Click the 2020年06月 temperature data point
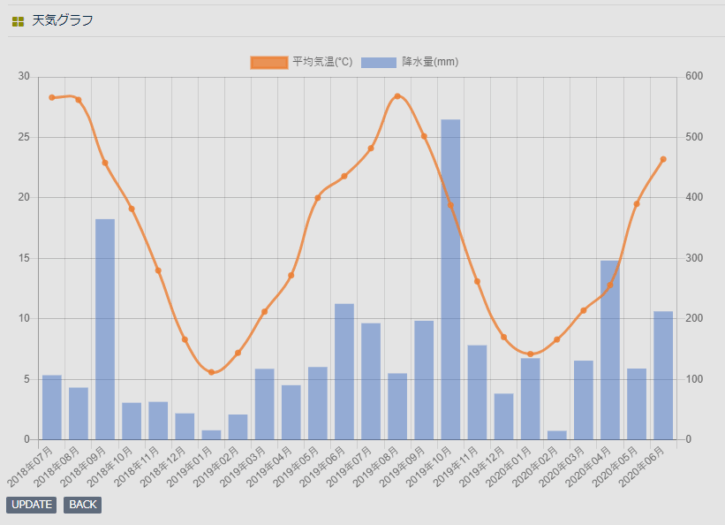The width and height of the screenshot is (725, 525). (663, 159)
